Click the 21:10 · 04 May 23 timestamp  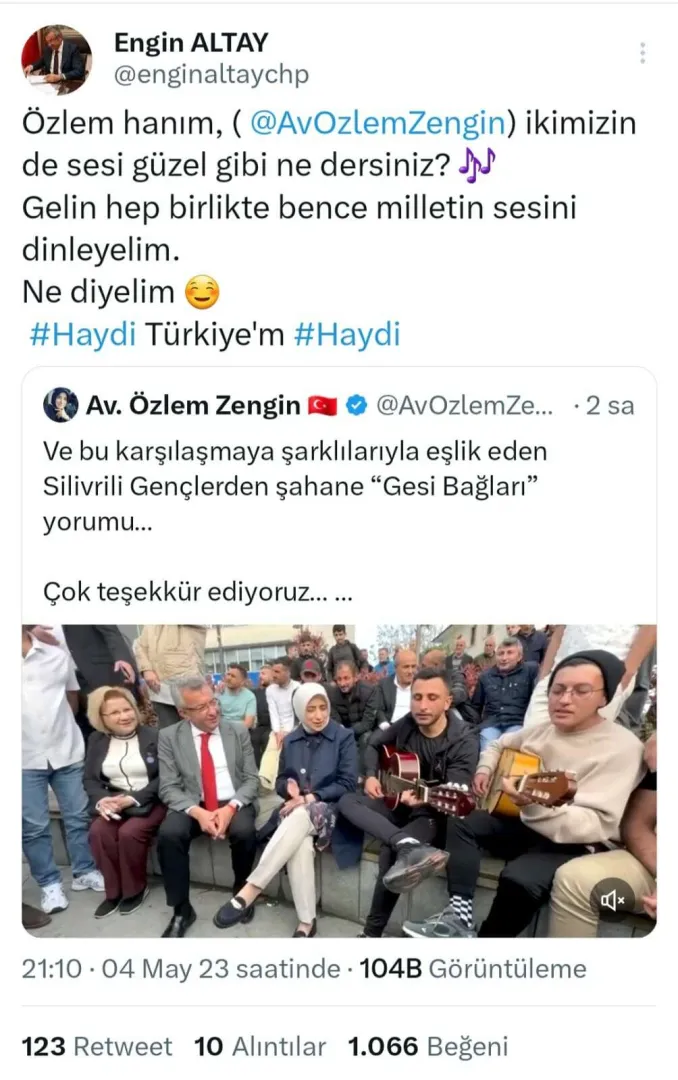(x=181, y=968)
